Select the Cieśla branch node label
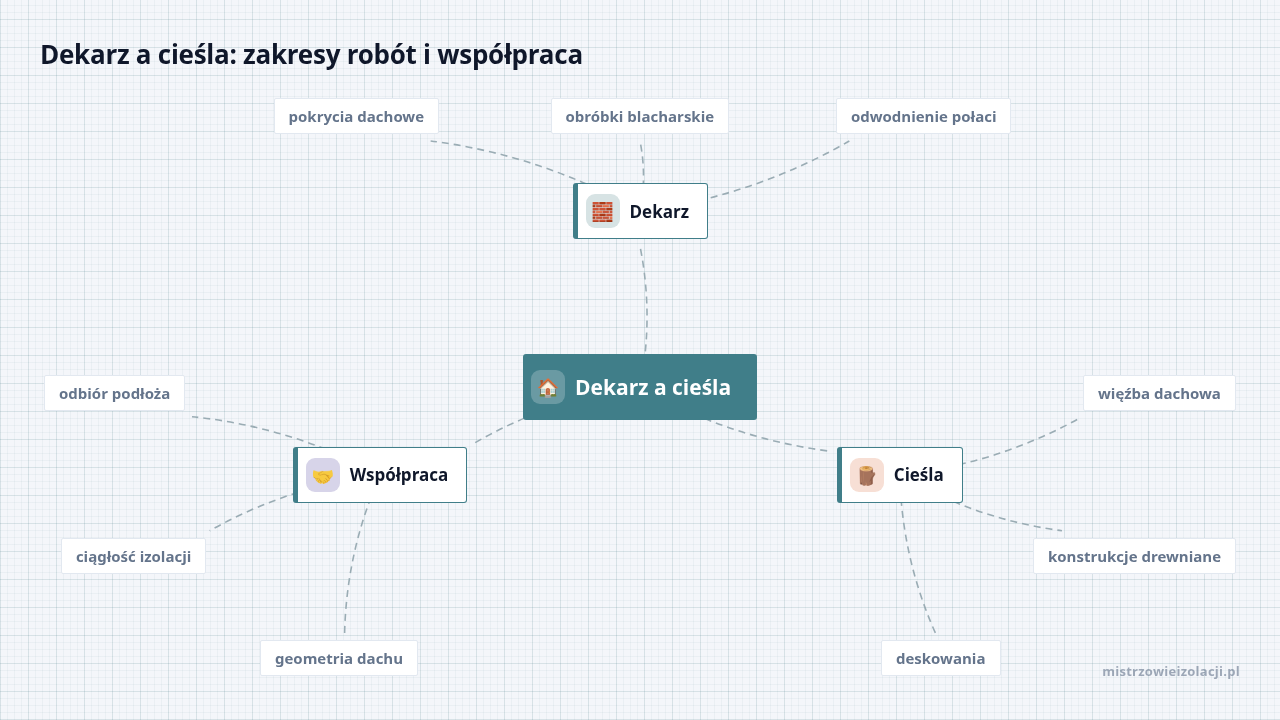The width and height of the screenshot is (1280, 720). [x=919, y=475]
